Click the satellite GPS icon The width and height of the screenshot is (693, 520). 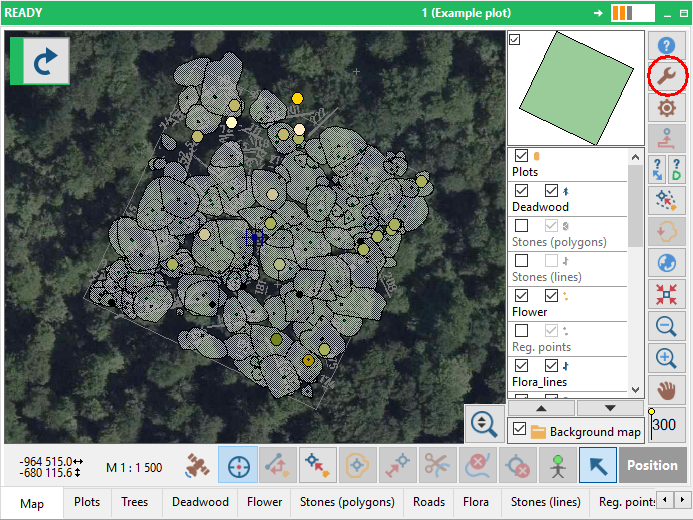point(197,465)
